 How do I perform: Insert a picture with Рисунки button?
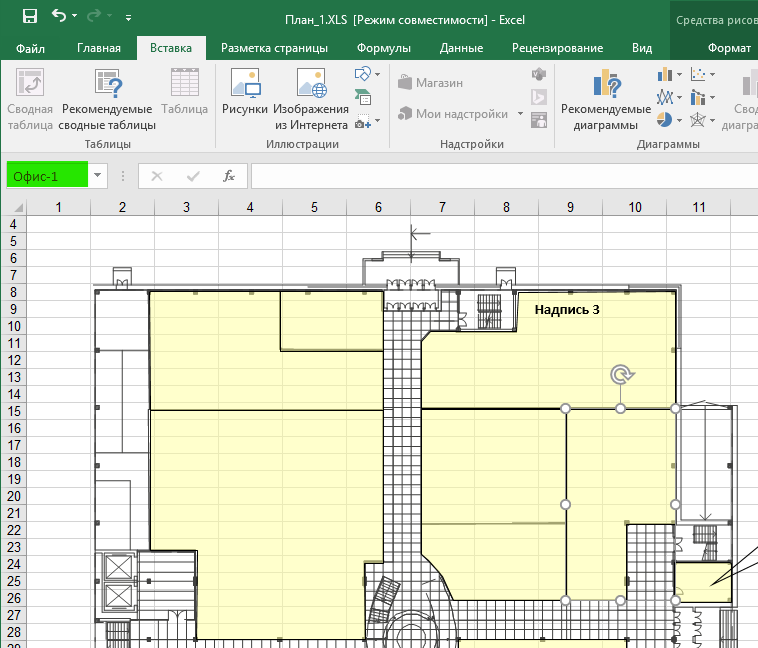(x=245, y=101)
